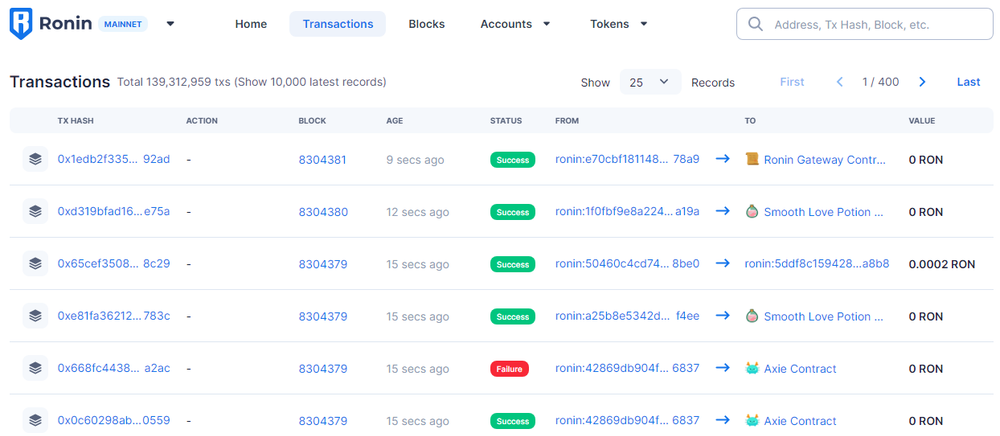The height and width of the screenshot is (436, 1000).
Task: Focus the address search field
Action: [x=864, y=24]
